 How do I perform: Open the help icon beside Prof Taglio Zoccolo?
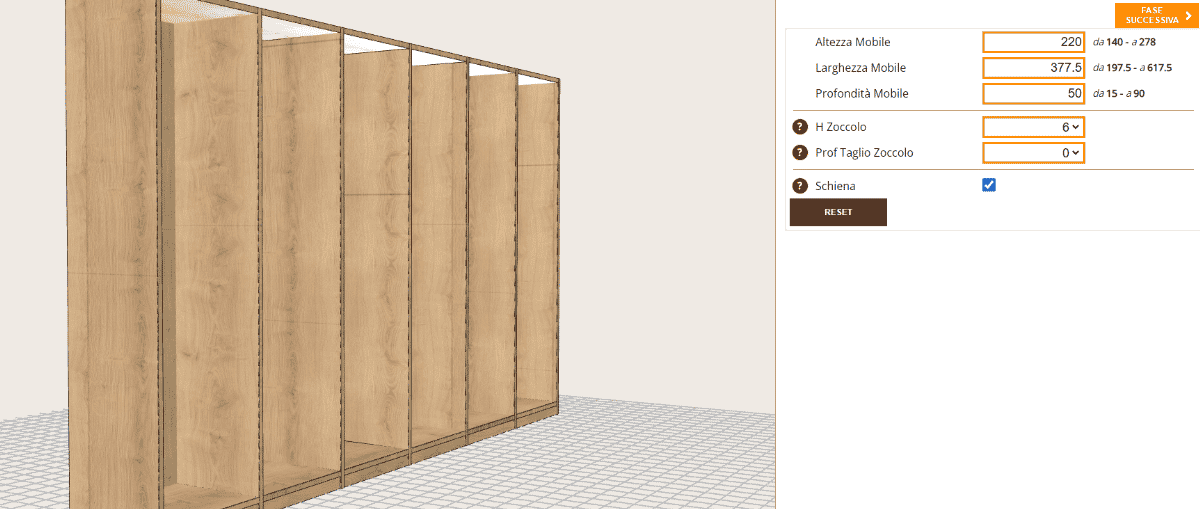(800, 153)
